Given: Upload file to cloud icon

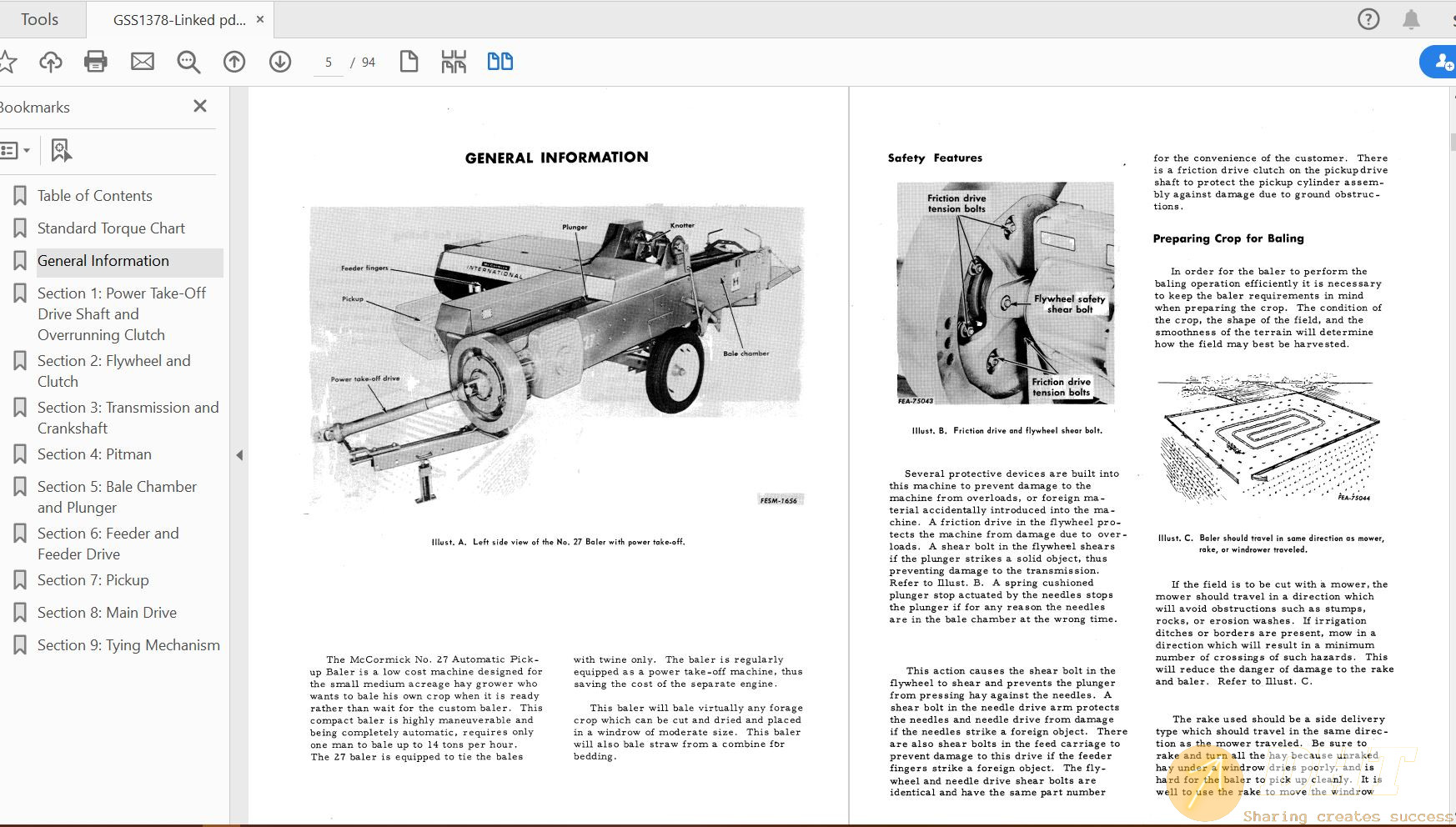Looking at the screenshot, I should (x=51, y=62).
